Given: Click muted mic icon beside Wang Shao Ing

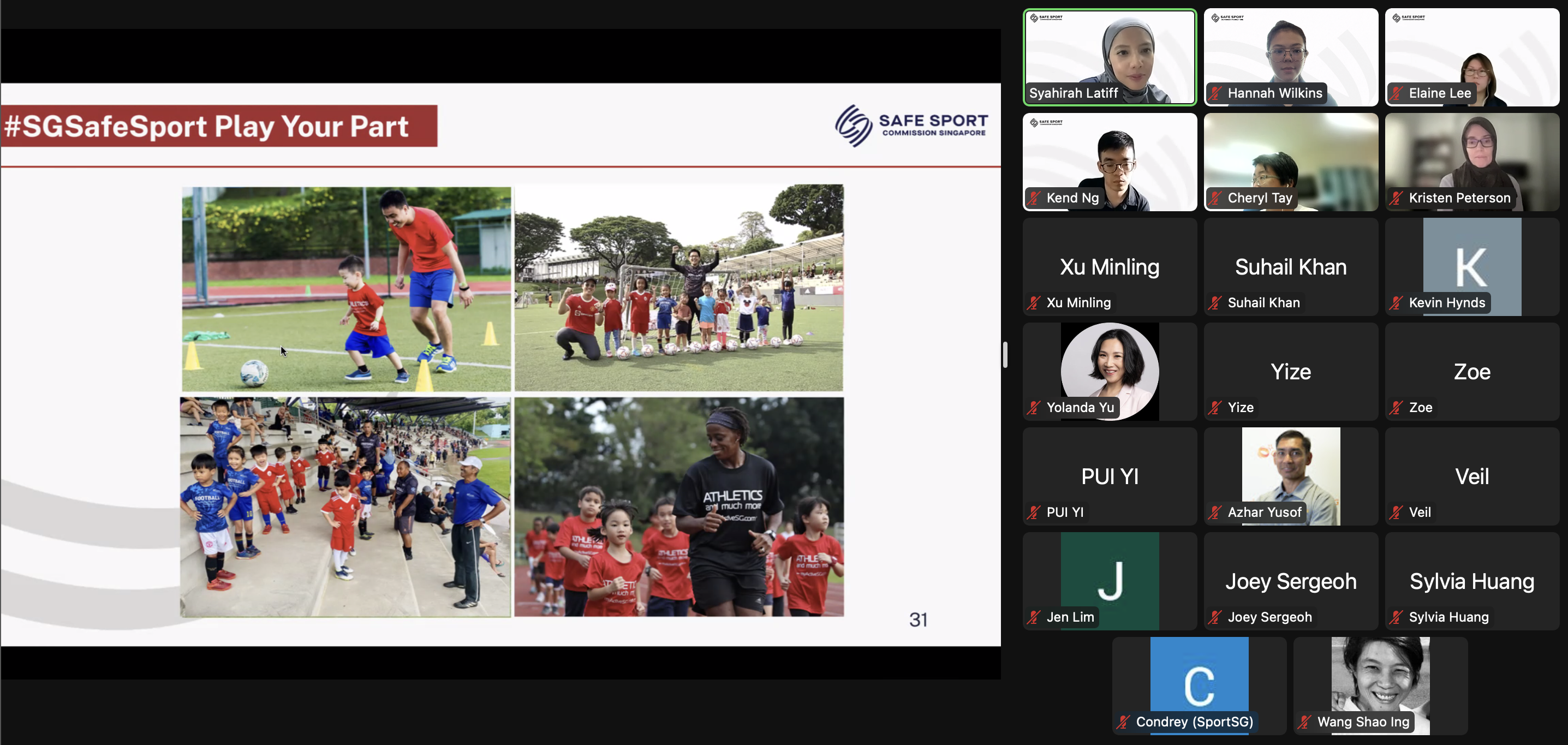Looking at the screenshot, I should click(x=1305, y=722).
